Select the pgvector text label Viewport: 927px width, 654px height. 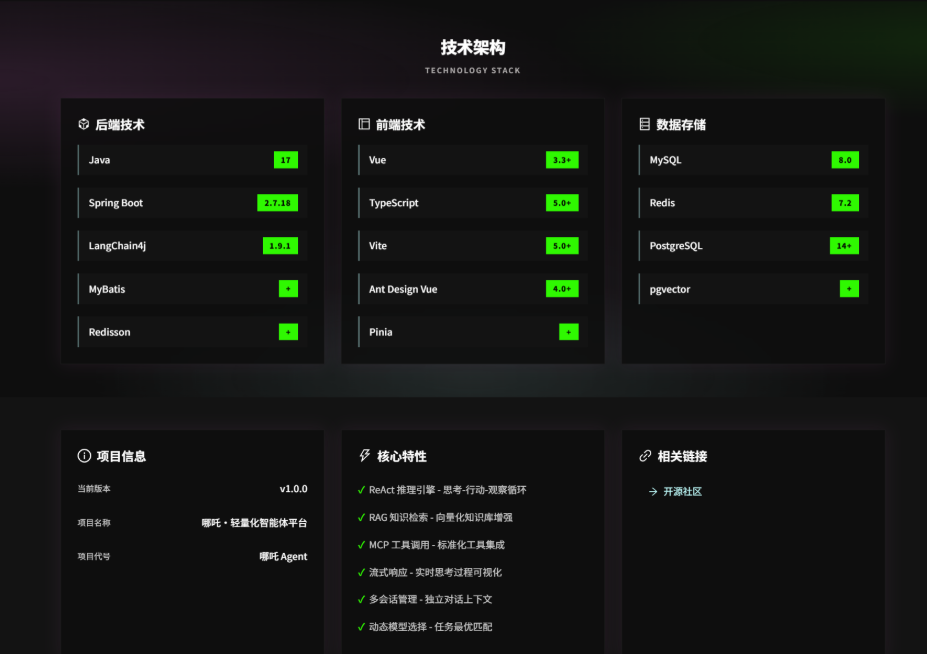(x=670, y=289)
